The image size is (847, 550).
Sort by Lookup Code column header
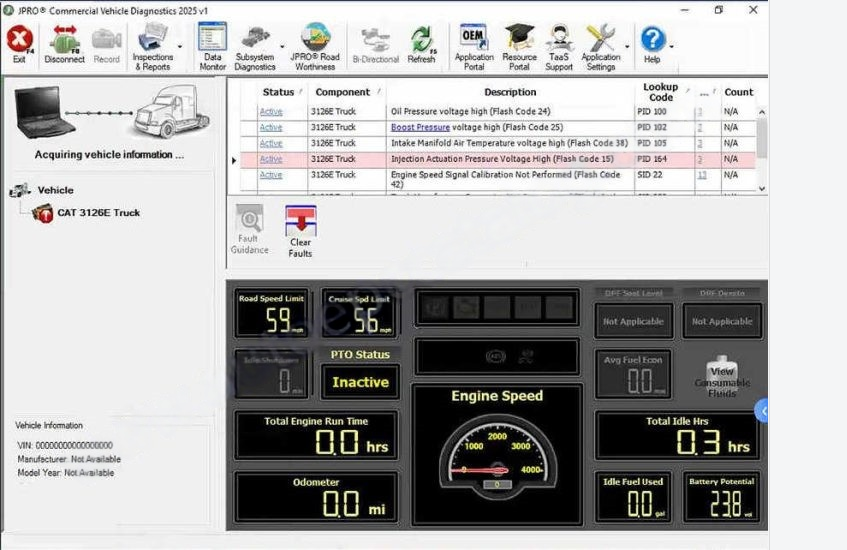(x=660, y=92)
